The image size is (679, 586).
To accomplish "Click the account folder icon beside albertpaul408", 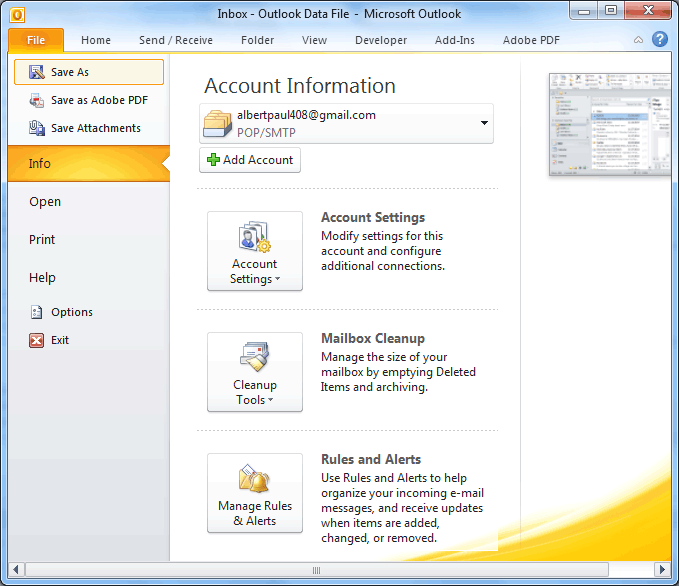I will point(218,123).
